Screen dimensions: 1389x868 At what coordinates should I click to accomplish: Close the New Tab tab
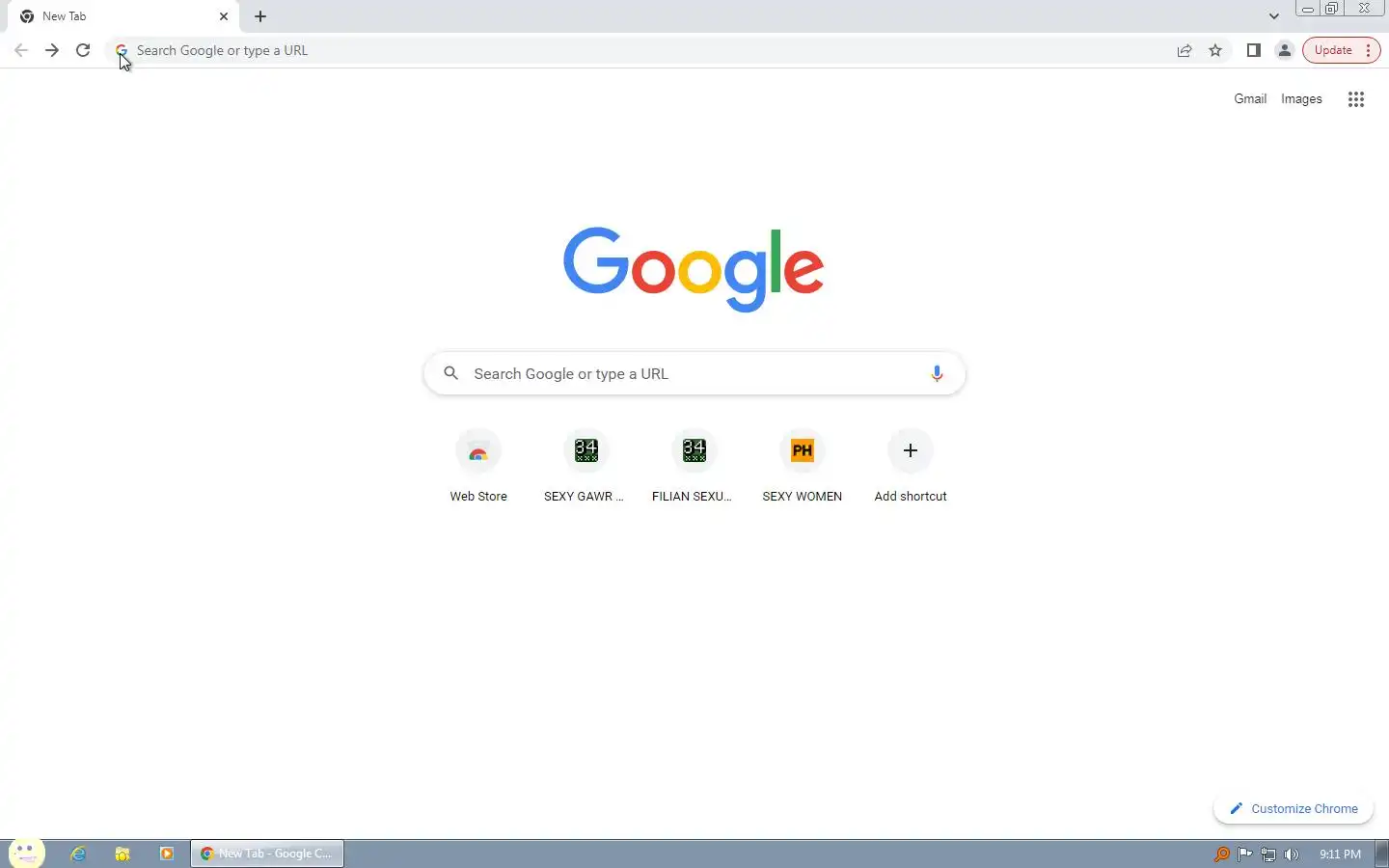224,16
